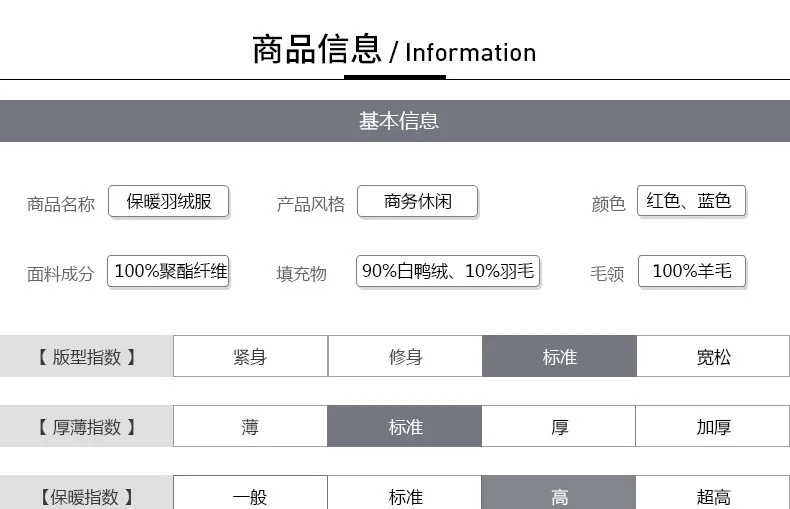Choose highlighted 标准 in 版型指数 row
The width and height of the screenshot is (790, 509).
tap(559, 356)
